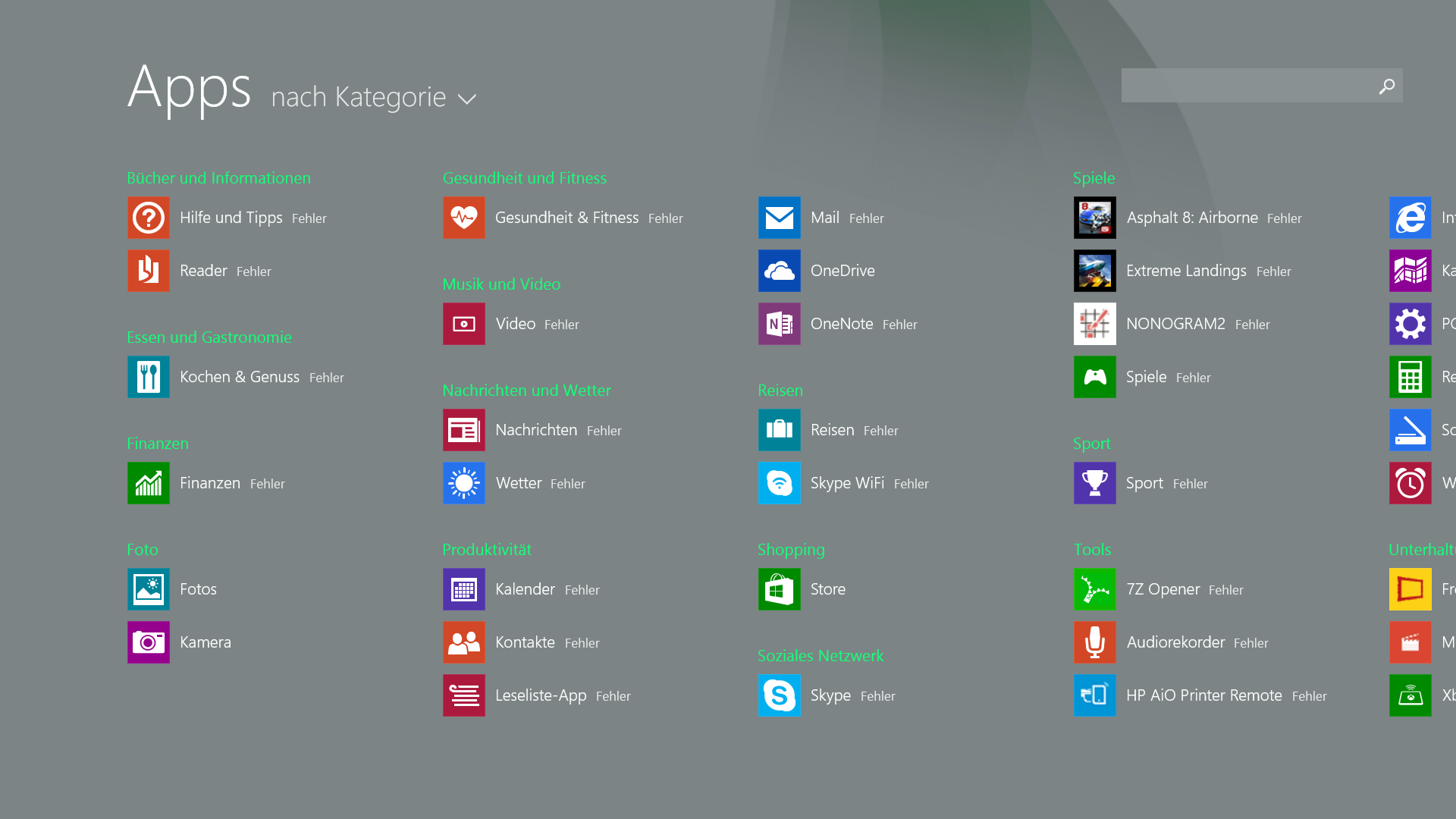
Task: Open the green Xbox SmartGlass icon
Action: [1410, 695]
